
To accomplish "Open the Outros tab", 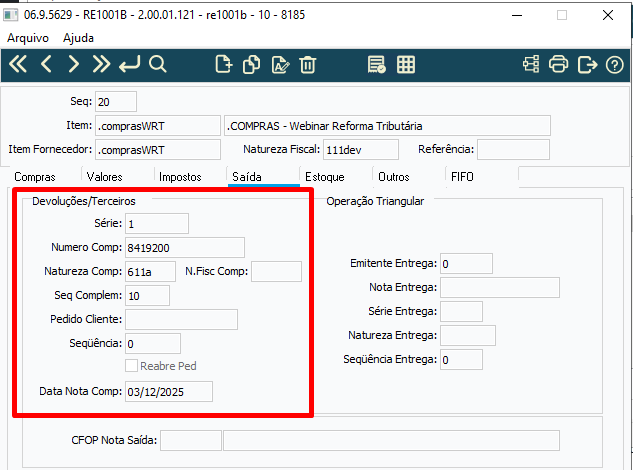I will [394, 177].
